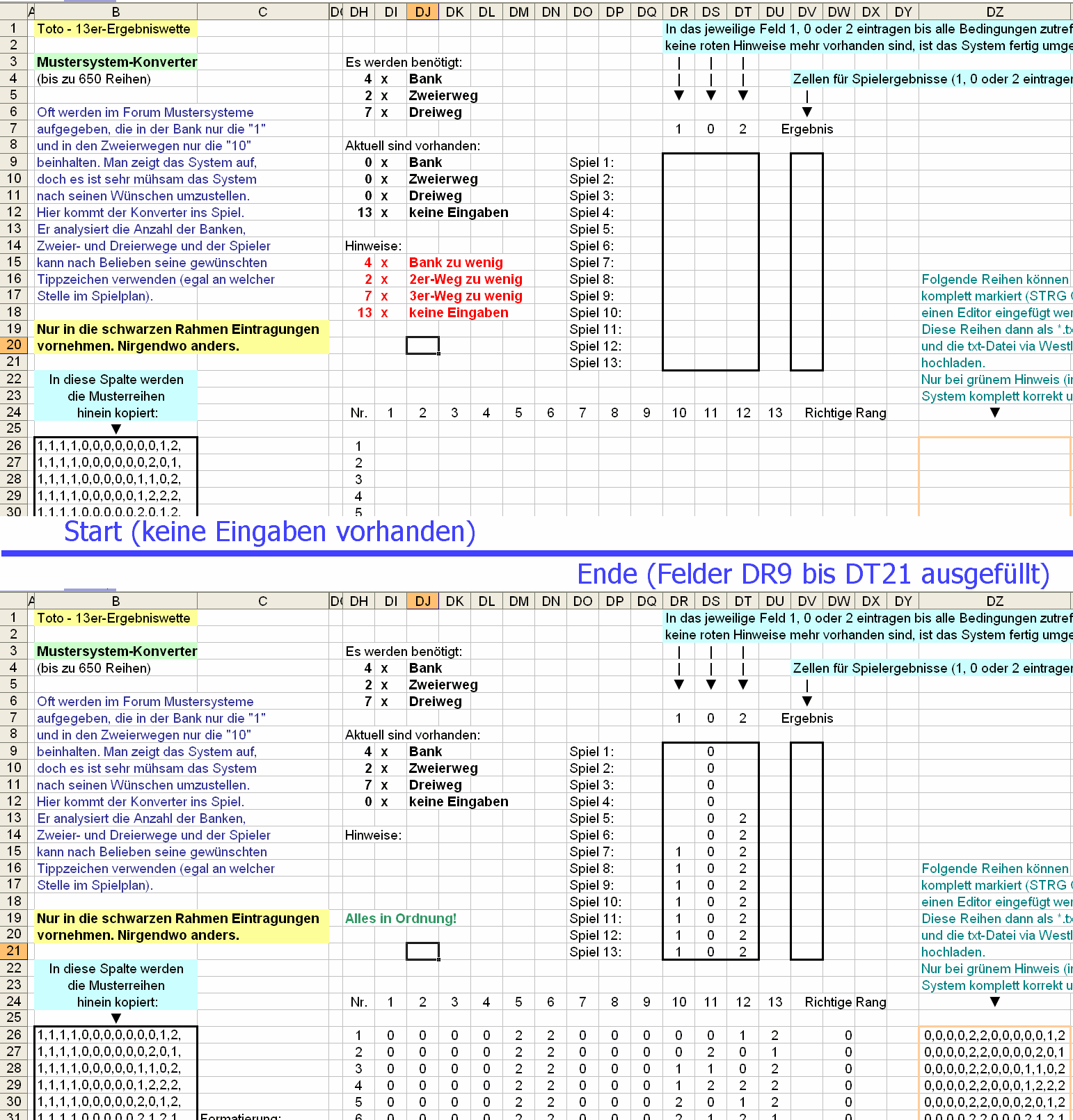Click the empty Ergebnis cell for Spiel 1 in the upper sheet

[x=807, y=162]
